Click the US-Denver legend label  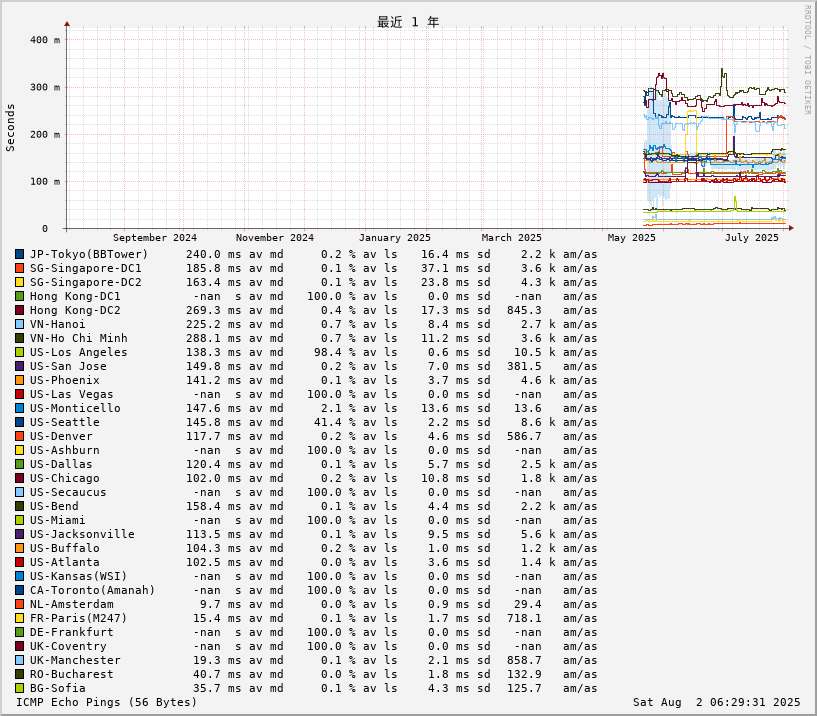(61, 436)
